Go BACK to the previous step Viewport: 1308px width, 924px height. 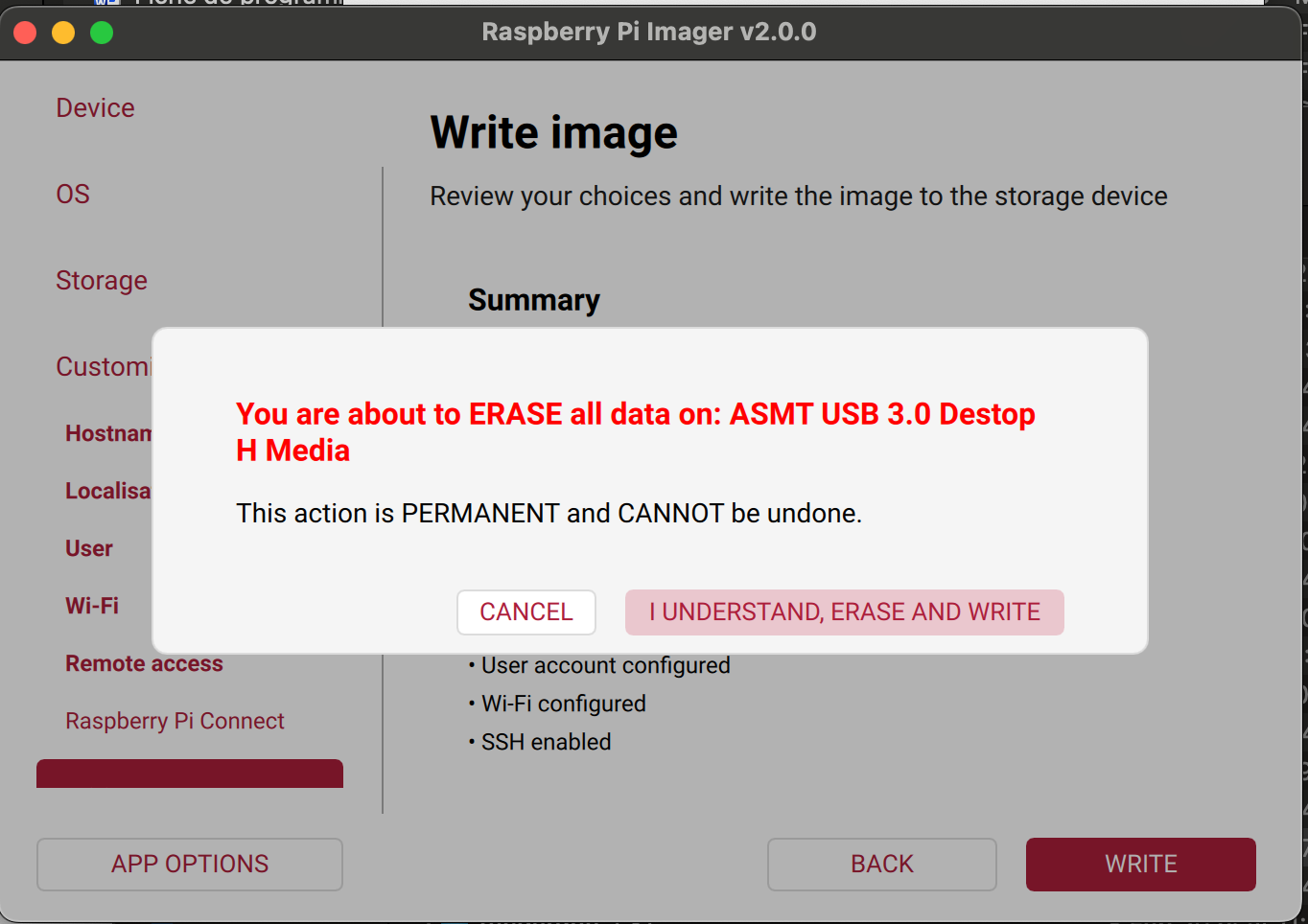pyautogui.click(x=881, y=864)
